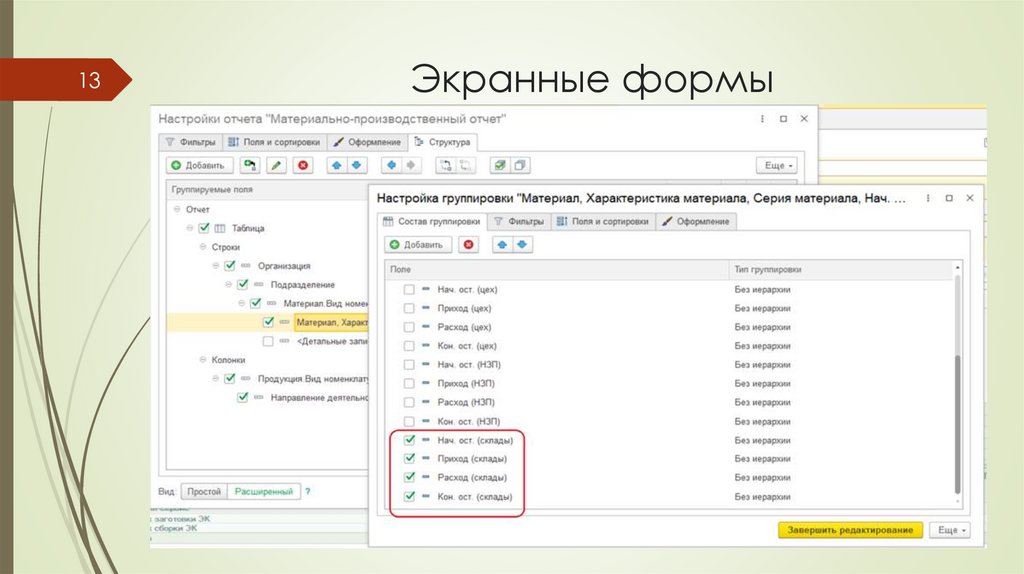Switch to Фильтры tab in grouping dialog

[x=519, y=222]
